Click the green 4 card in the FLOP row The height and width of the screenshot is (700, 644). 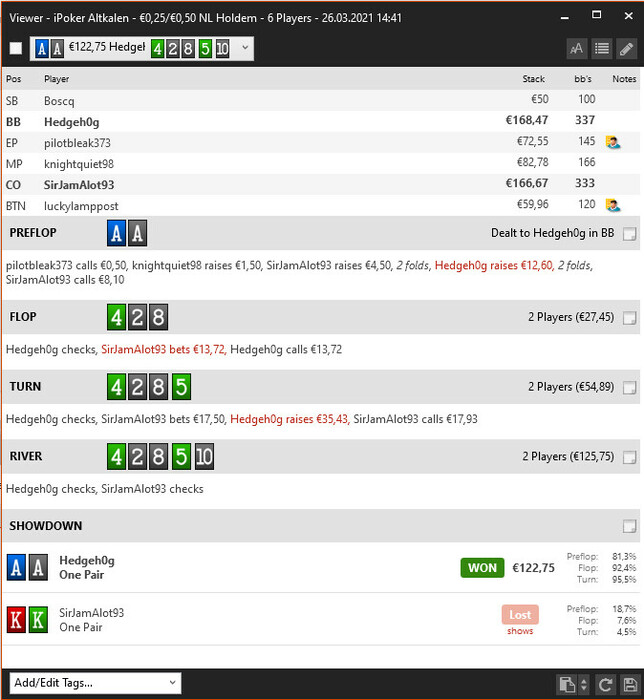[x=116, y=317]
